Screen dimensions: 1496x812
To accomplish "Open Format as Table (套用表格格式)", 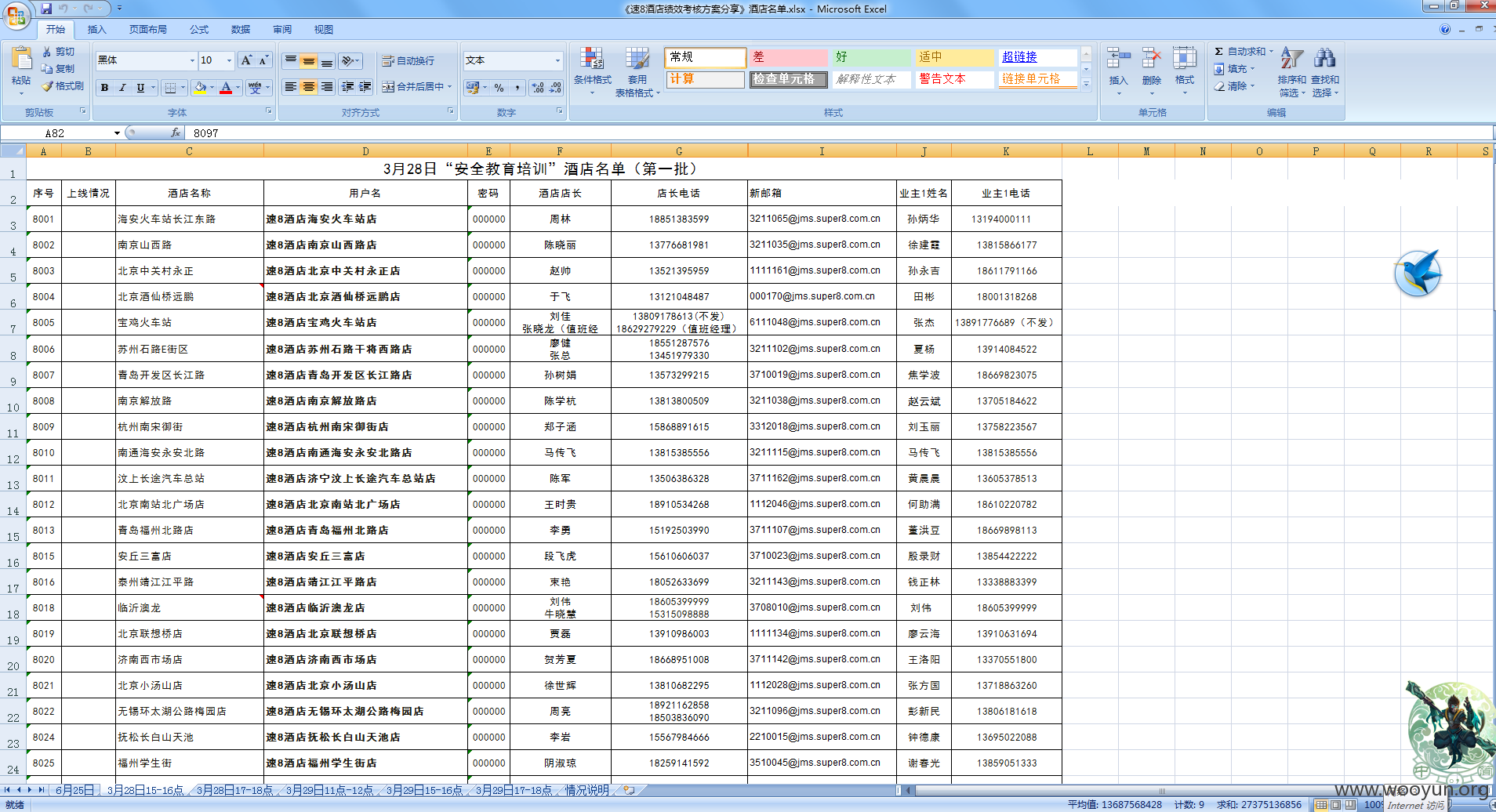I will point(637,71).
